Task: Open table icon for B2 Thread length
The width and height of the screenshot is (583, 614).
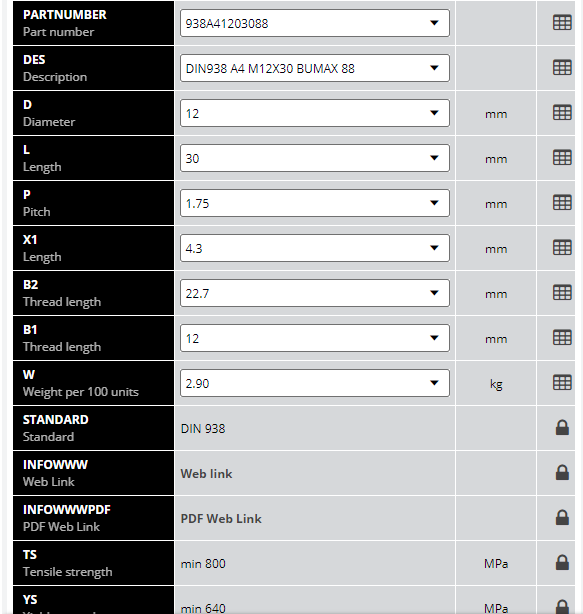Action: coord(562,293)
